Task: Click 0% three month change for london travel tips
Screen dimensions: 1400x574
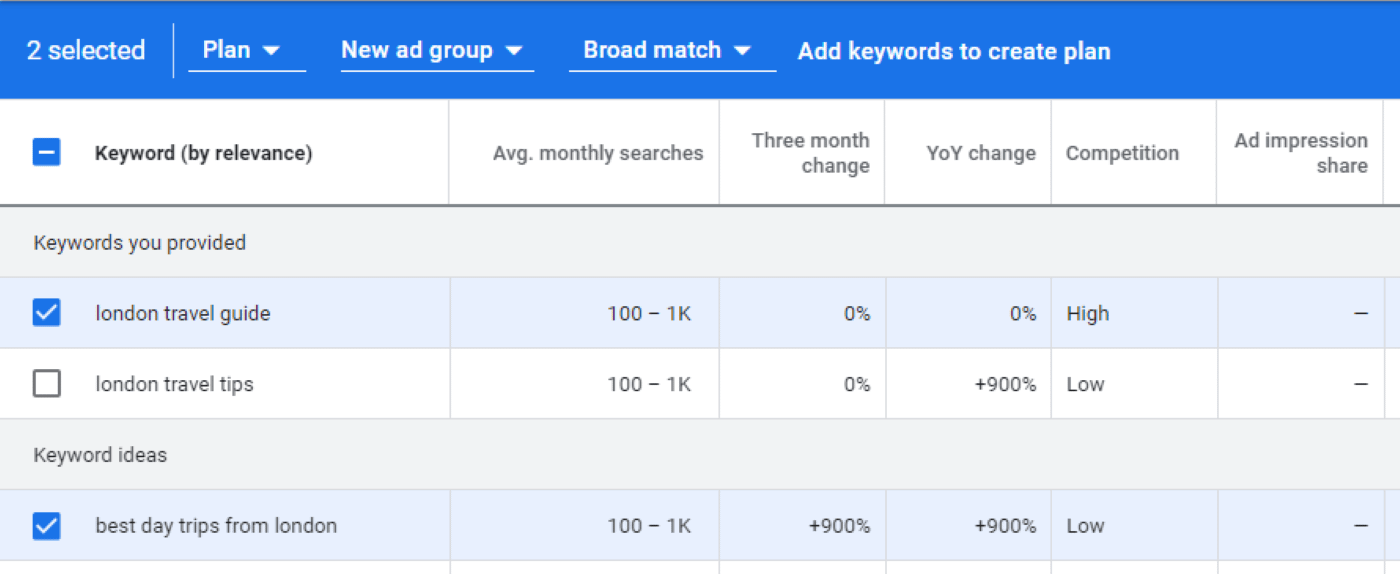Action: (x=857, y=384)
